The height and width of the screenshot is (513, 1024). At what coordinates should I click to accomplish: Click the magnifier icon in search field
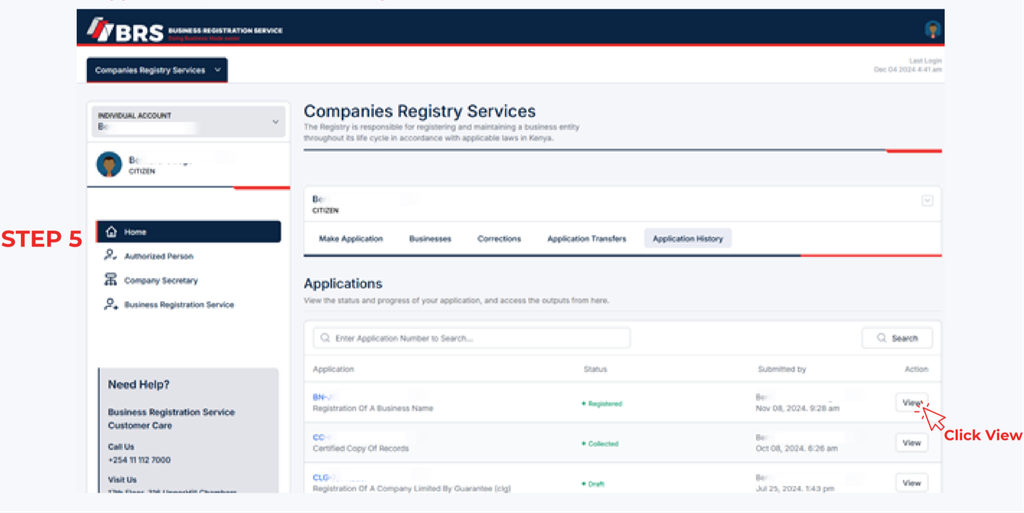(x=325, y=338)
